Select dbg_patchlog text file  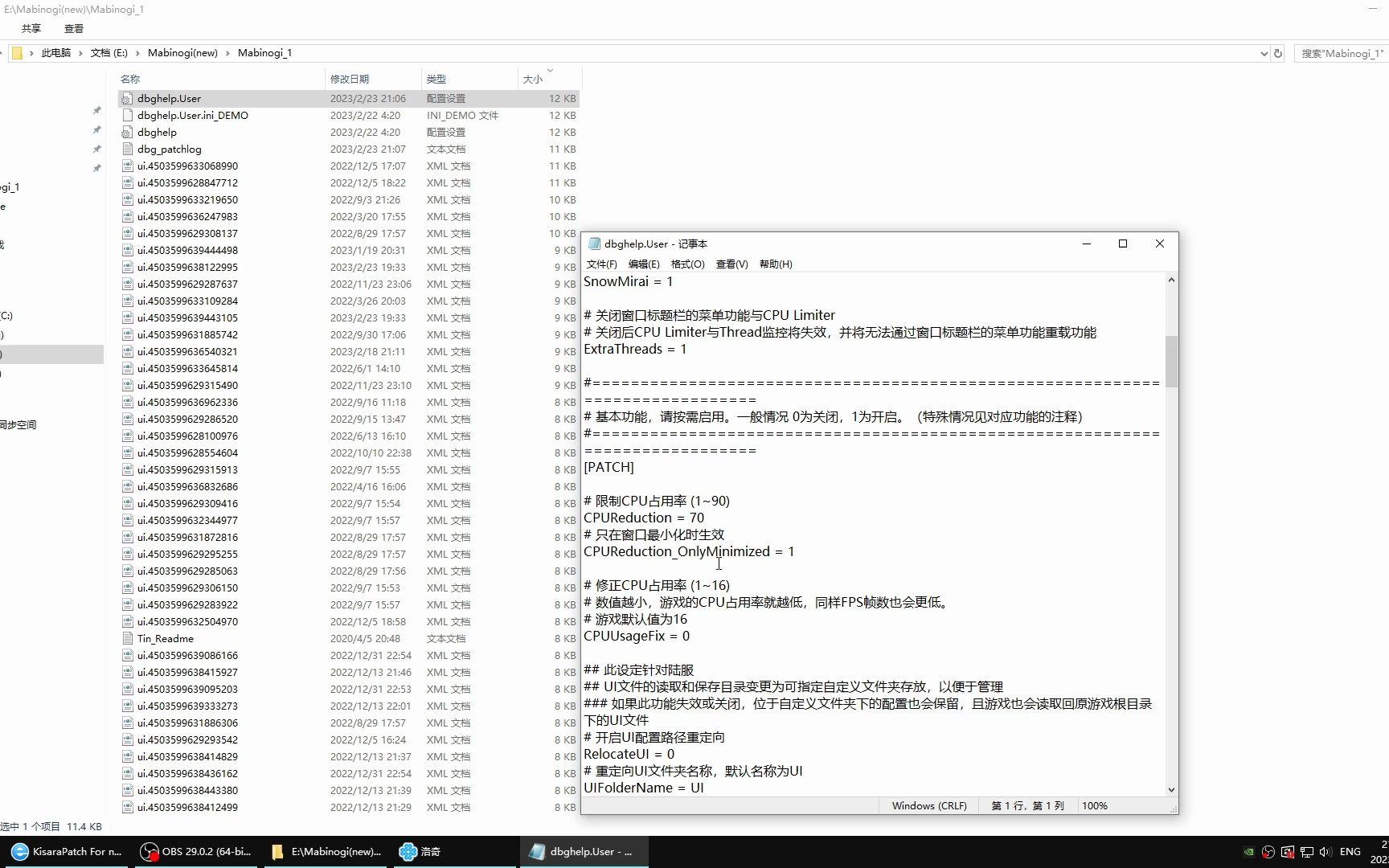tap(169, 149)
